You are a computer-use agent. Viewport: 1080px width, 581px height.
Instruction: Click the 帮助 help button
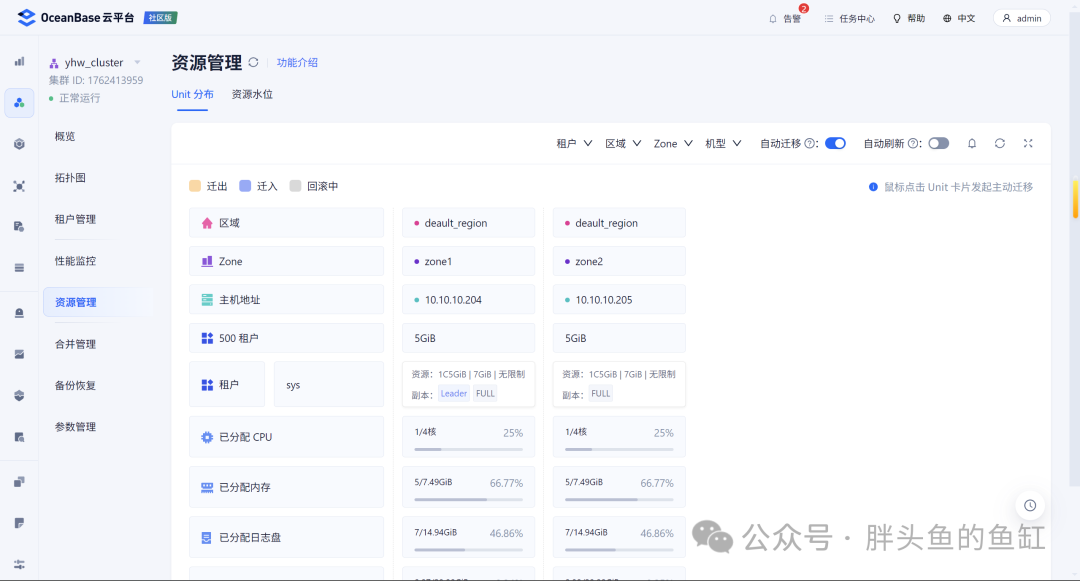pos(908,19)
